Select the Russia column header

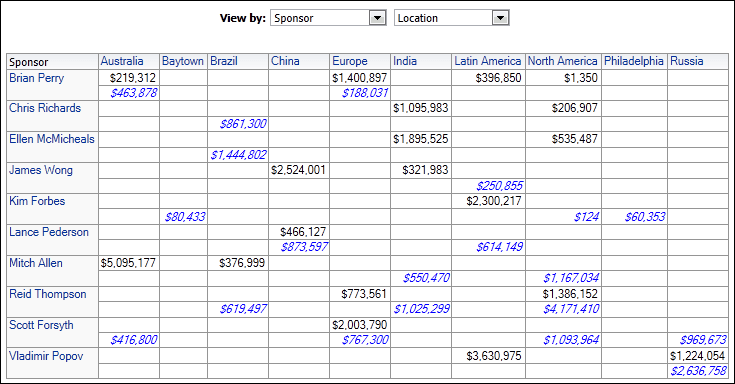(x=687, y=61)
